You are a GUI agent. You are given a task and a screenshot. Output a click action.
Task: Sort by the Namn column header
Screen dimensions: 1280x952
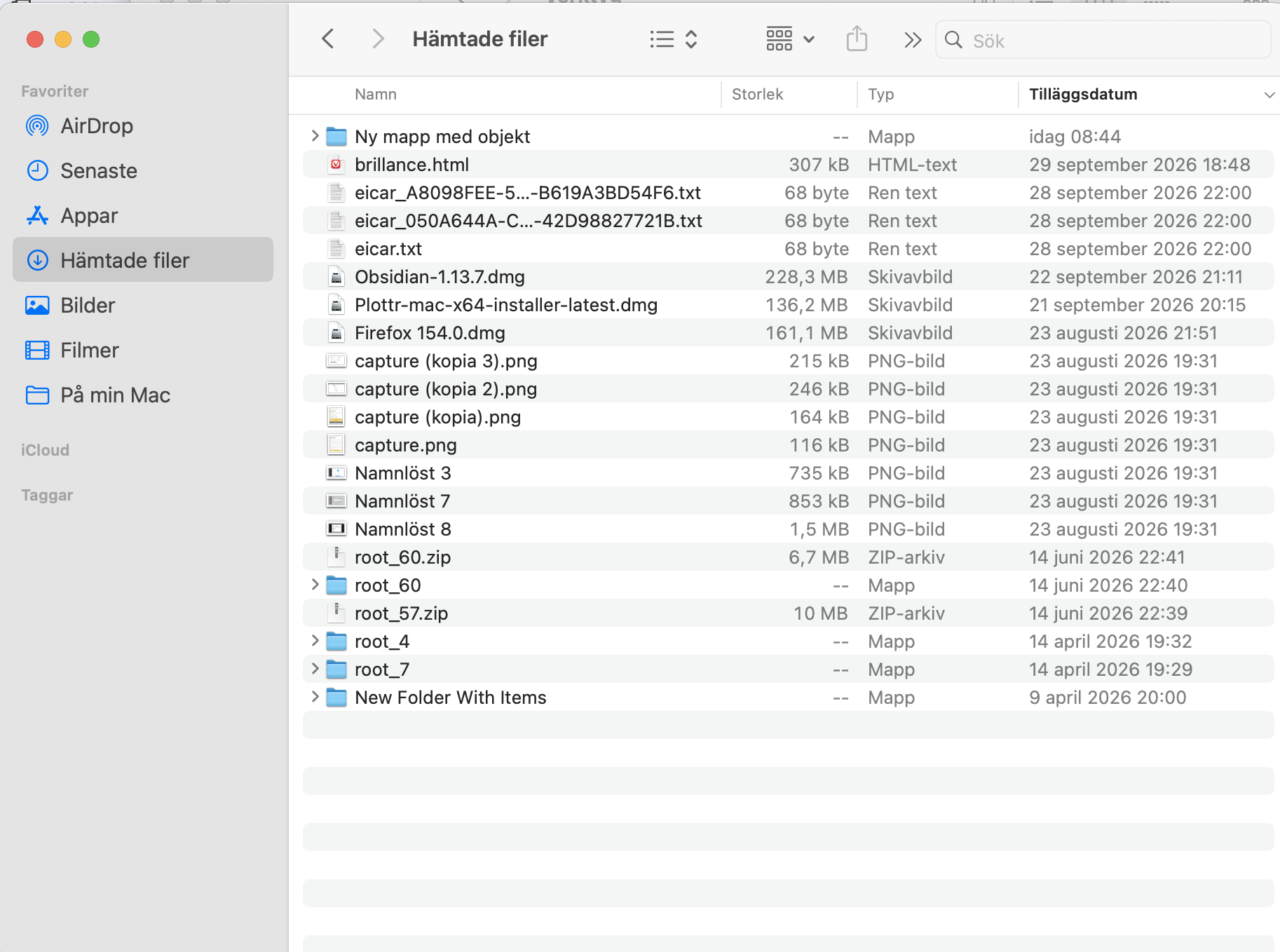tap(376, 95)
